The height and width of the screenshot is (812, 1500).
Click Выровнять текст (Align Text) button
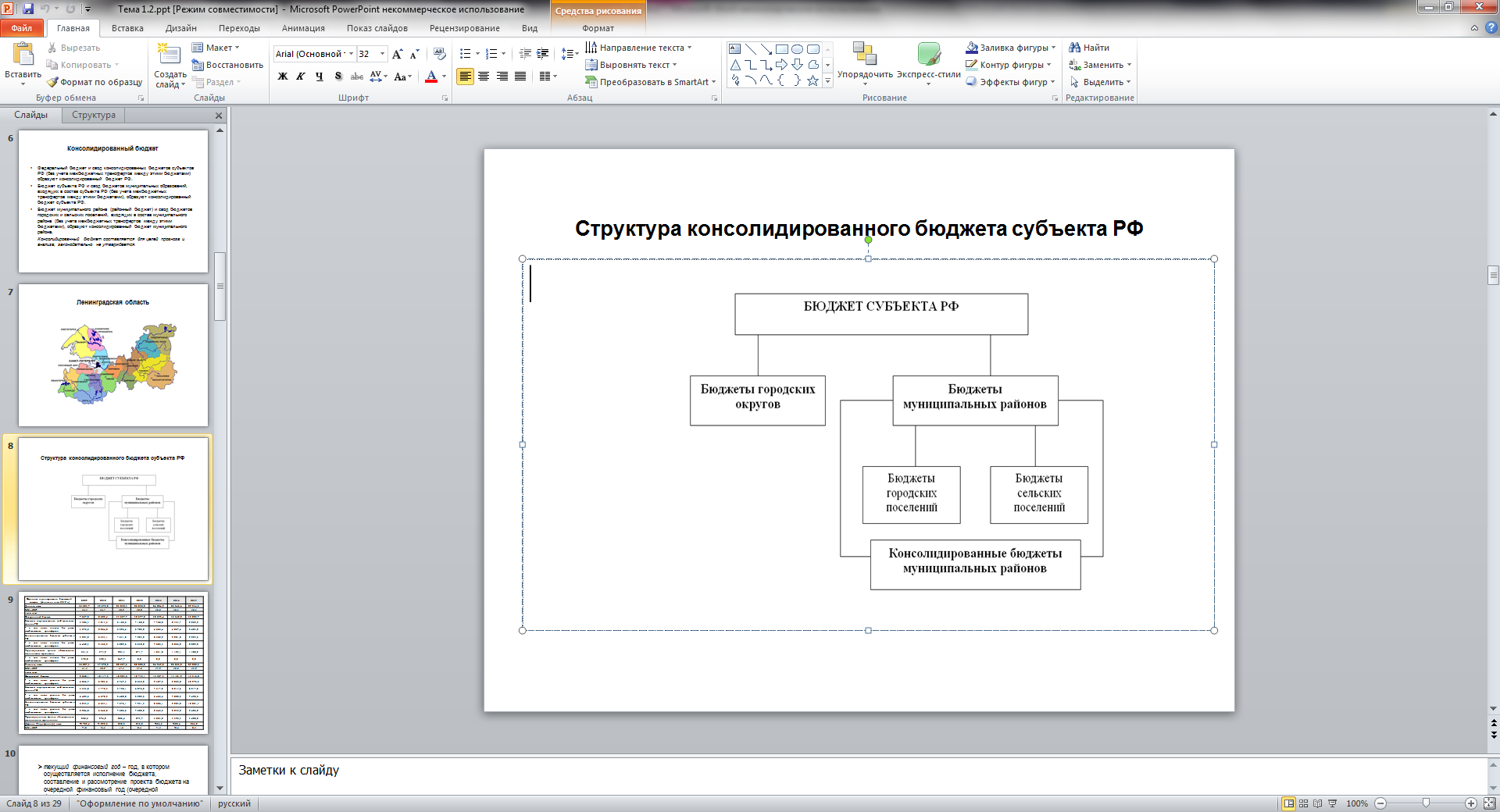[x=631, y=65]
